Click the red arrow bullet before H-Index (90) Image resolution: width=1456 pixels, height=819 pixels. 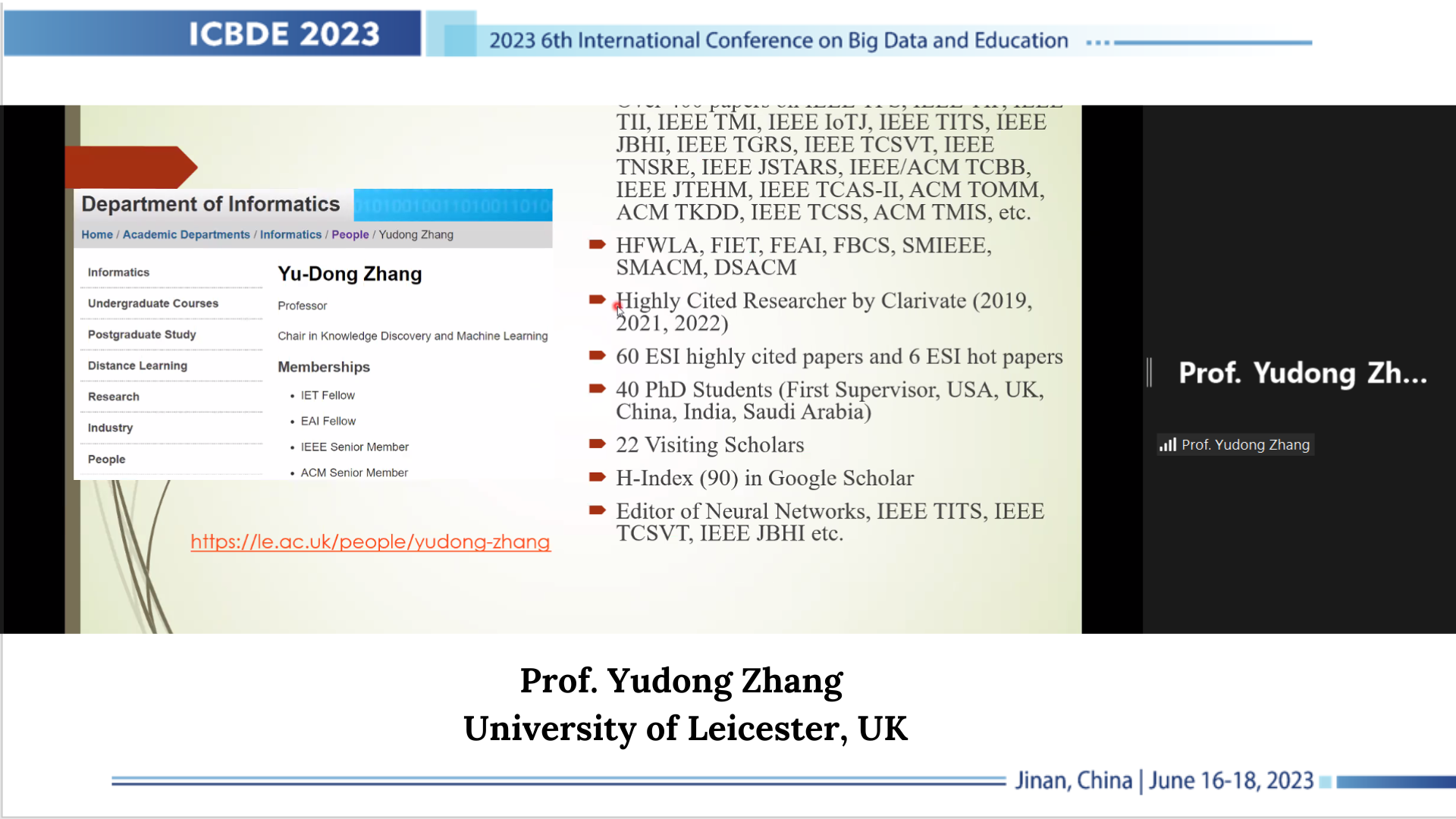click(x=598, y=477)
